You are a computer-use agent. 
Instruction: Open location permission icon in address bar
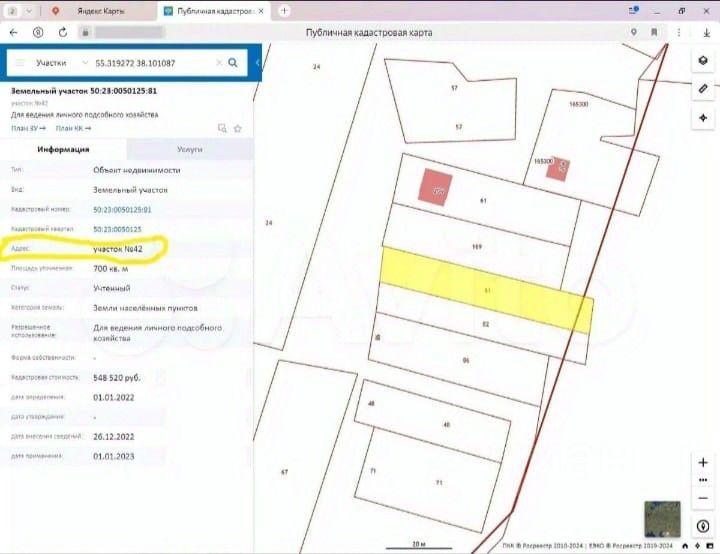tap(634, 32)
